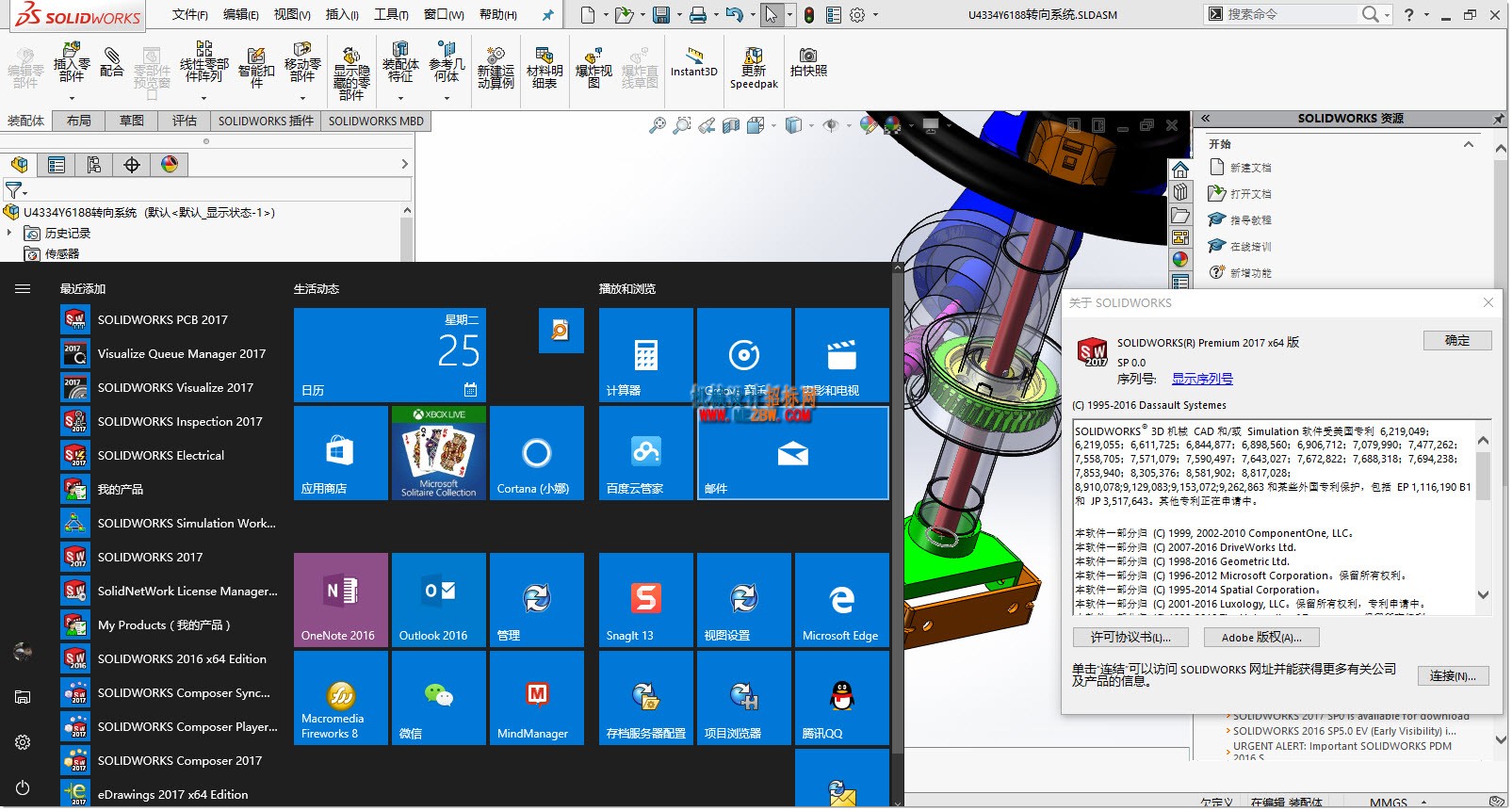Open the Start menu Settings gear
Screen dimensions: 1512x811
click(x=23, y=742)
